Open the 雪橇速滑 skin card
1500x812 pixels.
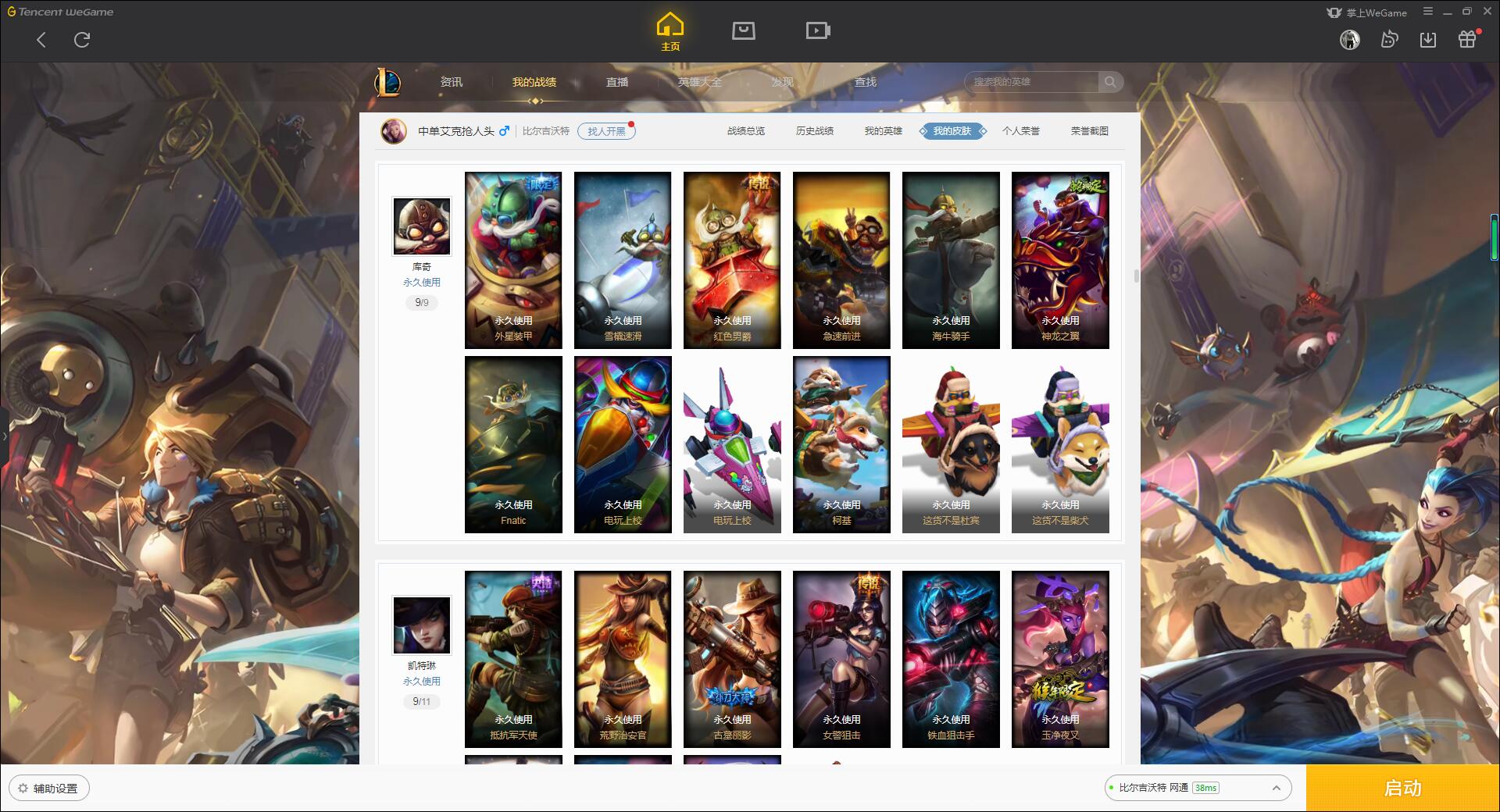pos(623,260)
